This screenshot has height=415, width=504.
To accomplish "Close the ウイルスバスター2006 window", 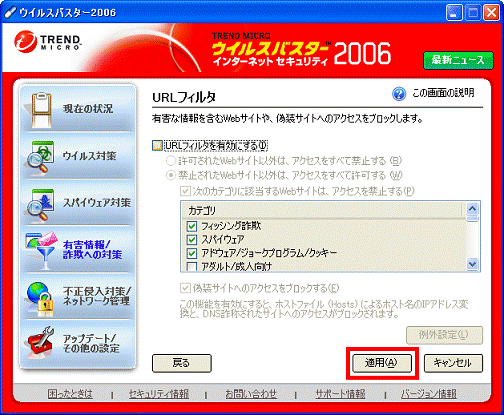I will (x=491, y=13).
